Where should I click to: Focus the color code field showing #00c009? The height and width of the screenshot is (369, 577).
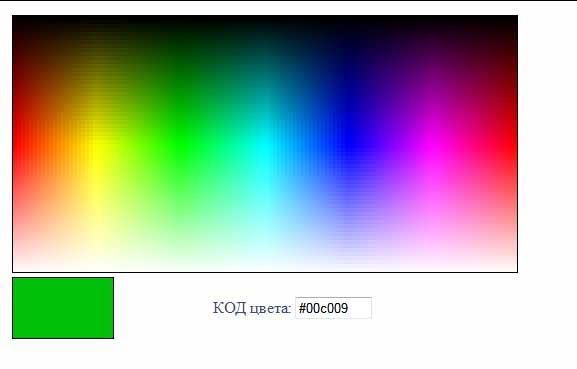point(333,308)
